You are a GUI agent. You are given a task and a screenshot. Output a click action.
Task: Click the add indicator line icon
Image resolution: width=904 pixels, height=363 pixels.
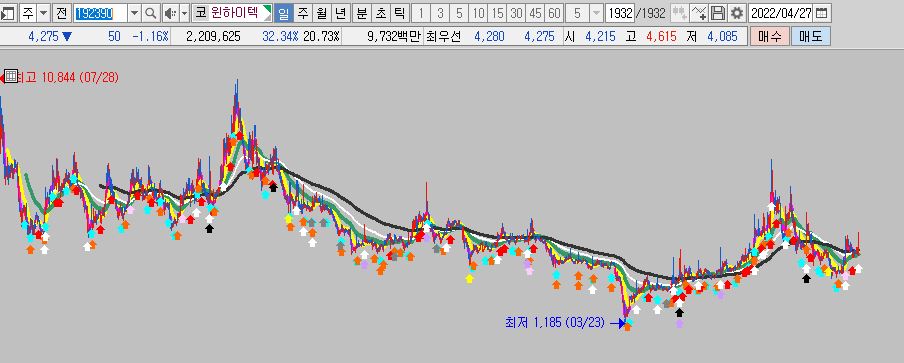click(x=699, y=13)
